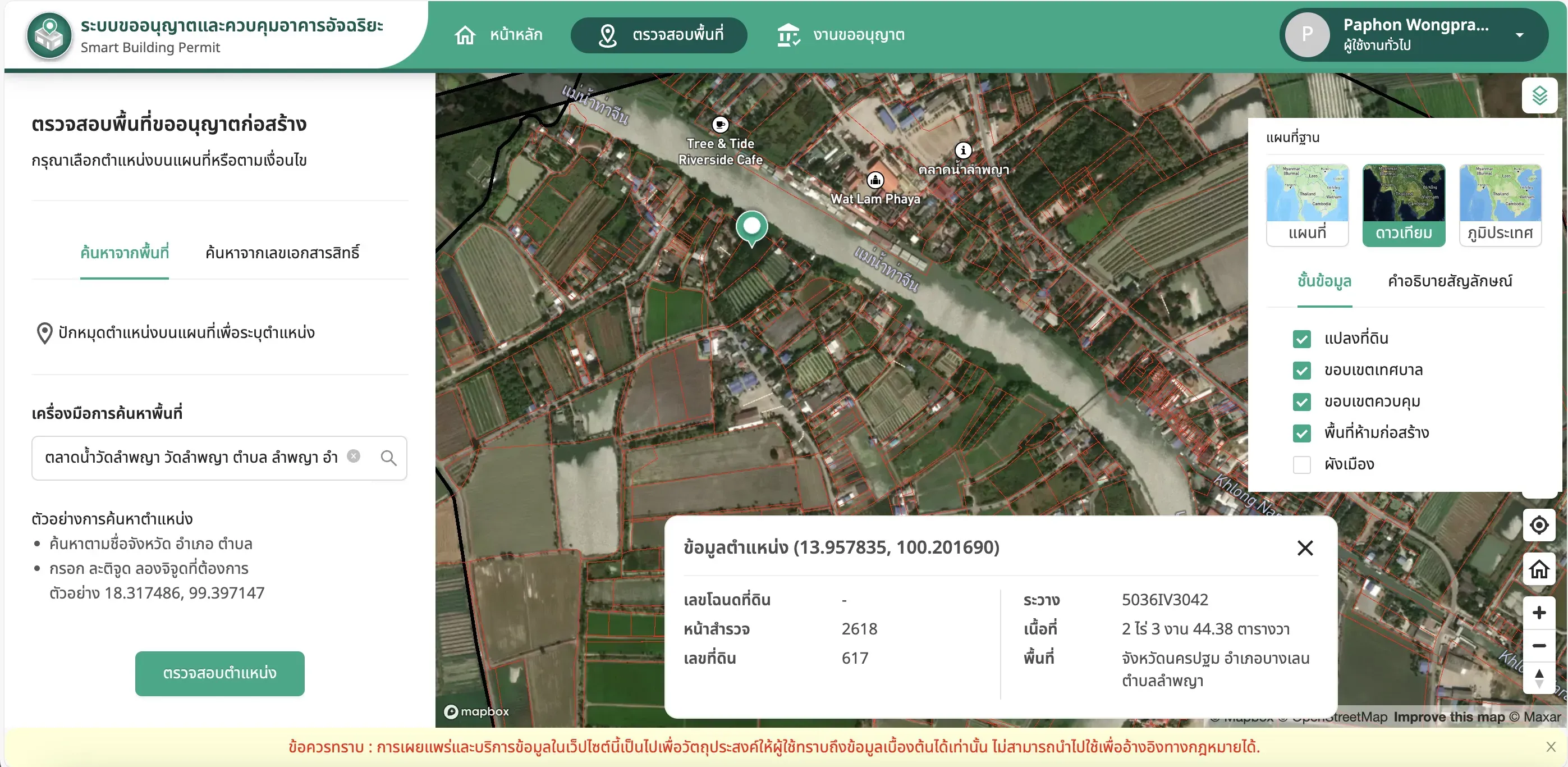Select the ภูมิประเทศ basemap thumbnail
The height and width of the screenshot is (767, 1568).
[1500, 205]
